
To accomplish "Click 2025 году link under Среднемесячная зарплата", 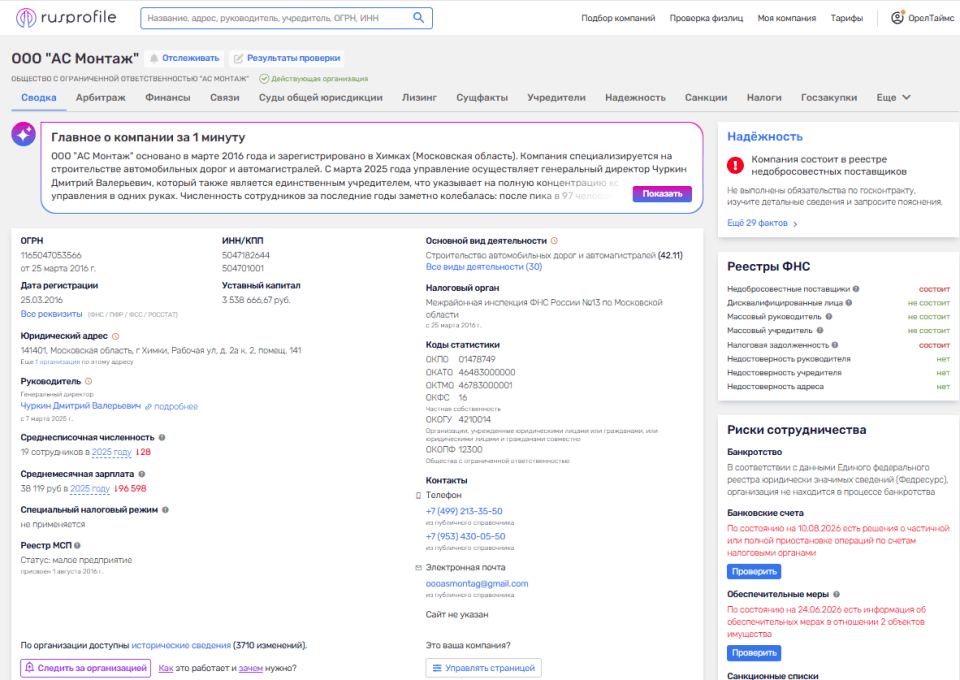I will tap(90, 489).
